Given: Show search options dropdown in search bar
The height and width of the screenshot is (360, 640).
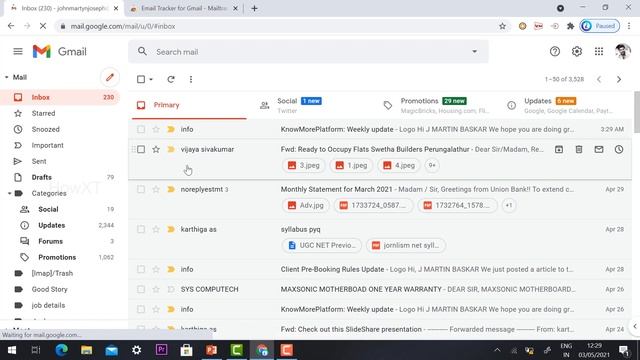Looking at the screenshot, I should 474,51.
